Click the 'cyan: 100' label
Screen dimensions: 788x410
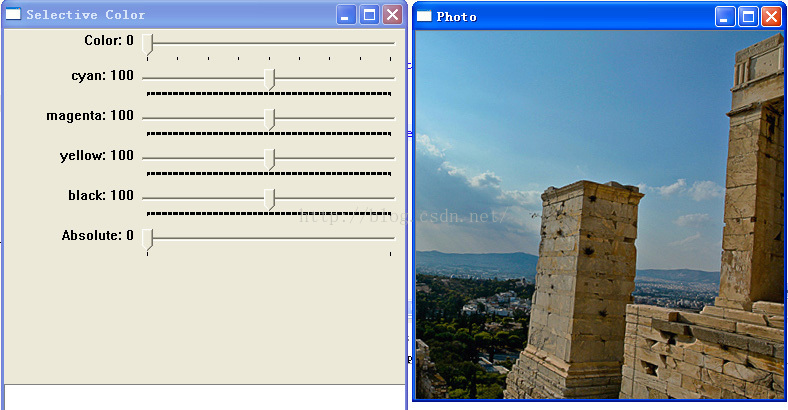(103, 76)
